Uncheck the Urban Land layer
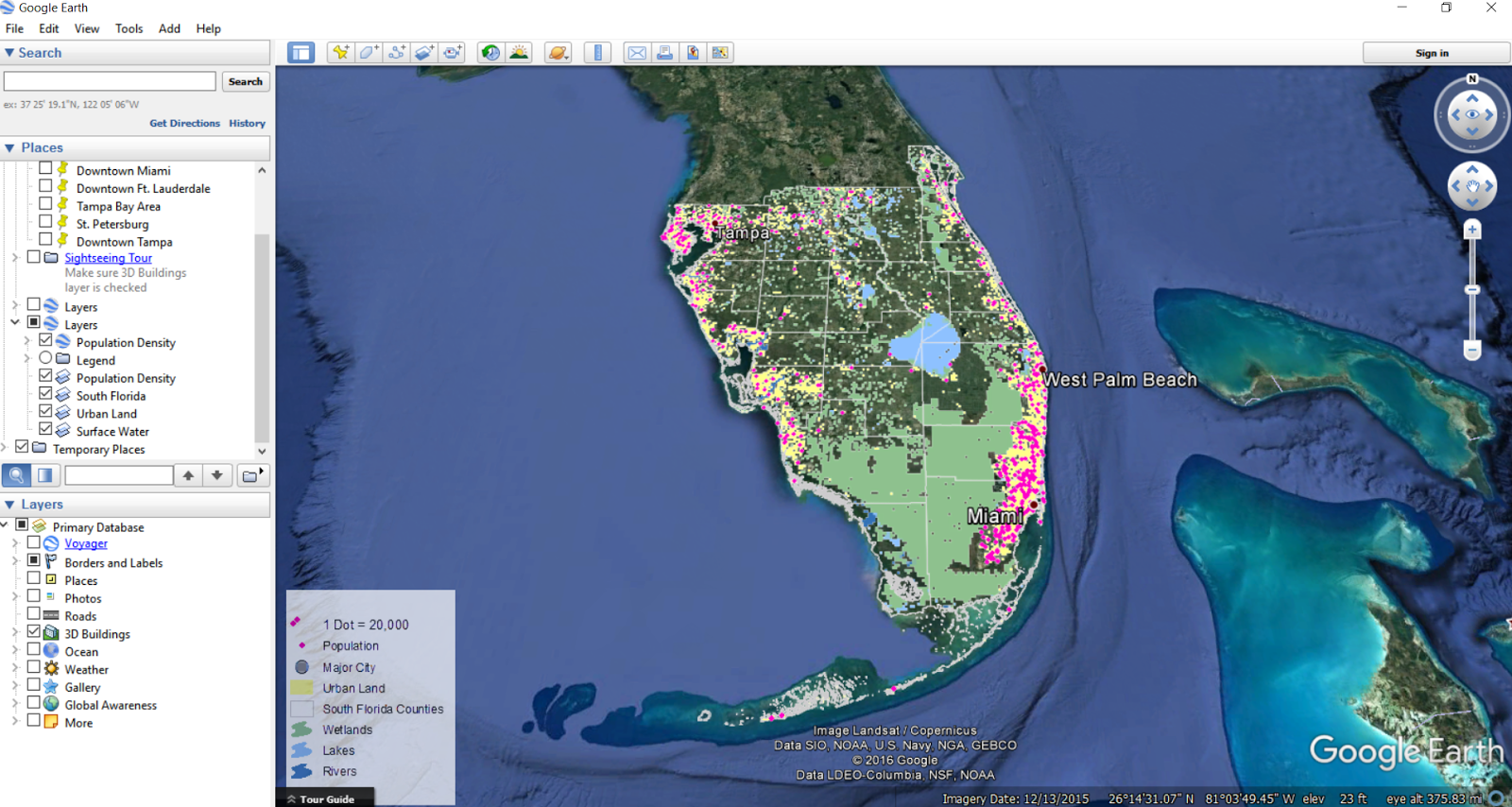Viewport: 1512px width, 807px height. 45,413
